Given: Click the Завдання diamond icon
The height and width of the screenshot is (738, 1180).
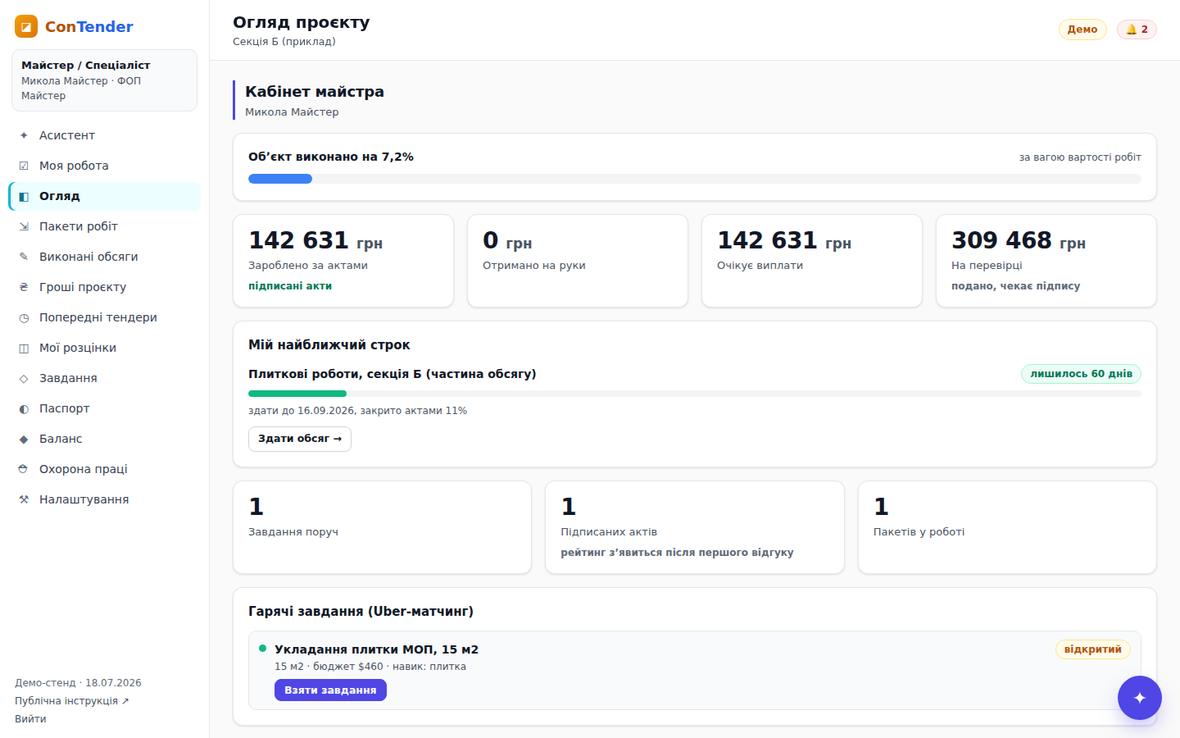Looking at the screenshot, I should click(24, 378).
